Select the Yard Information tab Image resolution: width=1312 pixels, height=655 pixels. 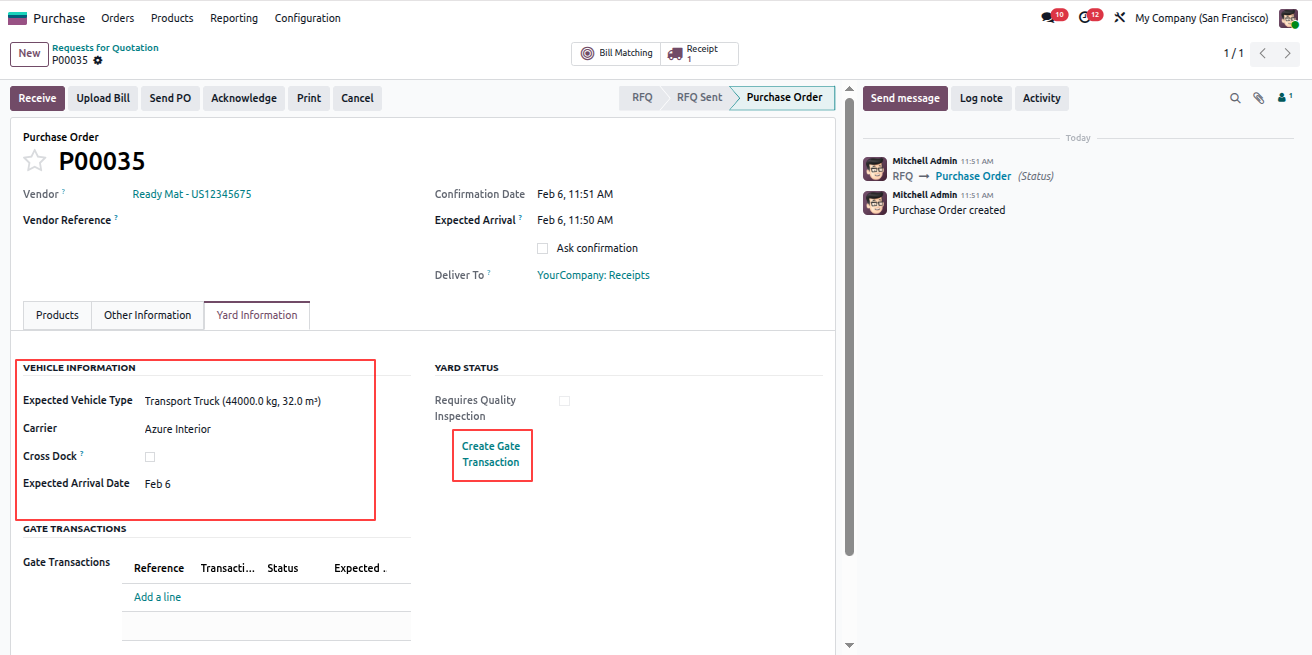pyautogui.click(x=257, y=315)
